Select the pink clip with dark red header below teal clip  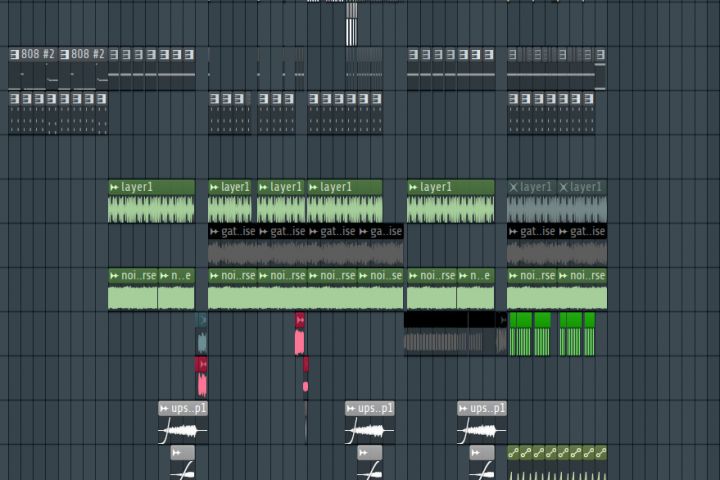[201, 377]
